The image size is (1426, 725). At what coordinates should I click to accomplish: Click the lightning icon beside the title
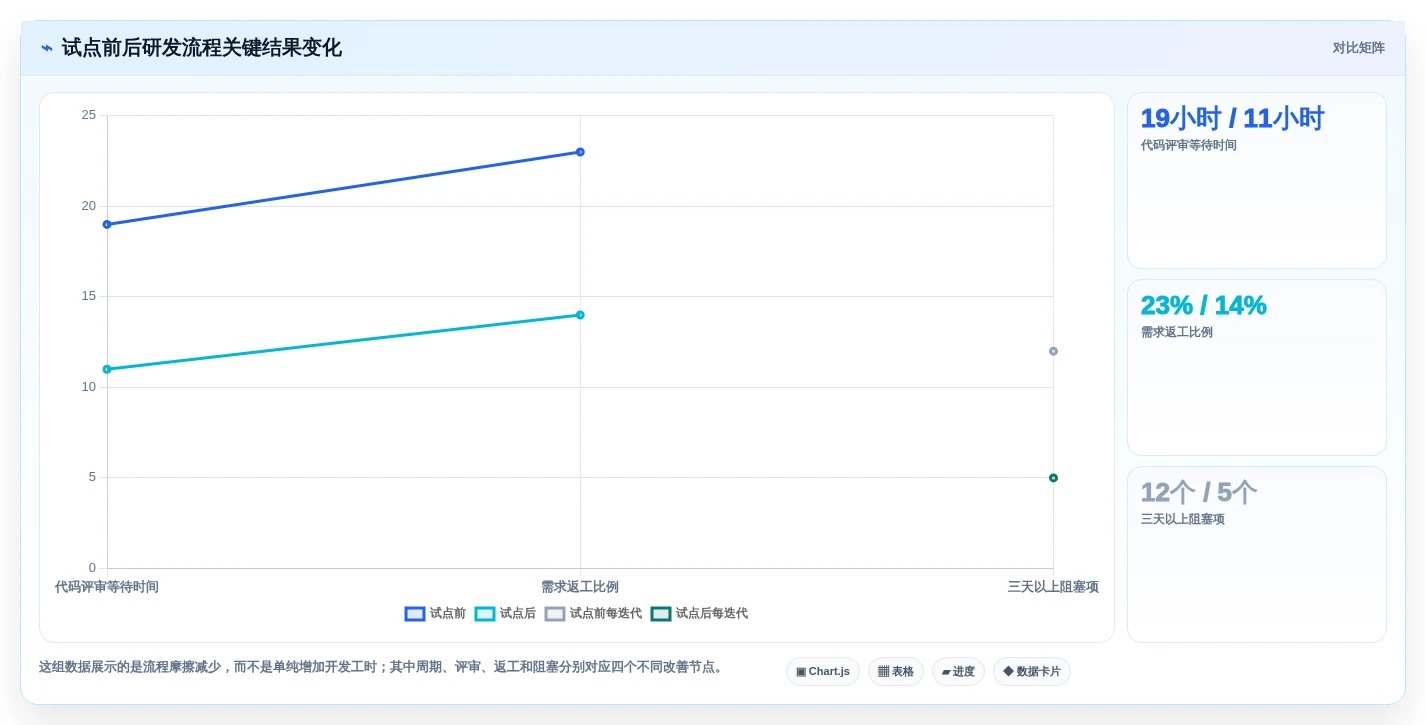point(47,48)
